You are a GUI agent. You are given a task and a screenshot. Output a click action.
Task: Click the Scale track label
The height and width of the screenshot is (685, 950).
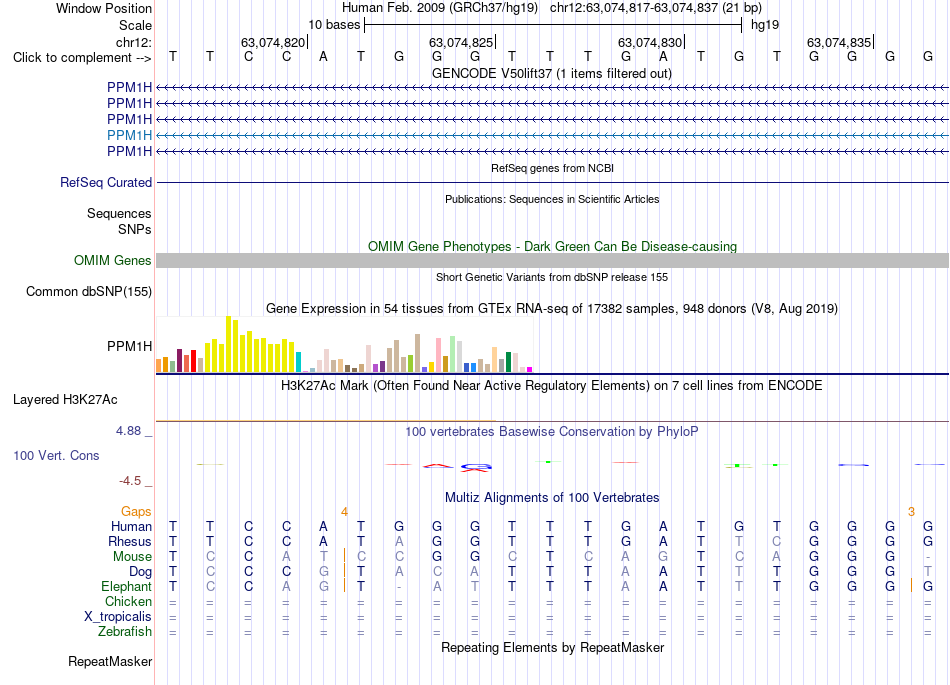[135, 25]
